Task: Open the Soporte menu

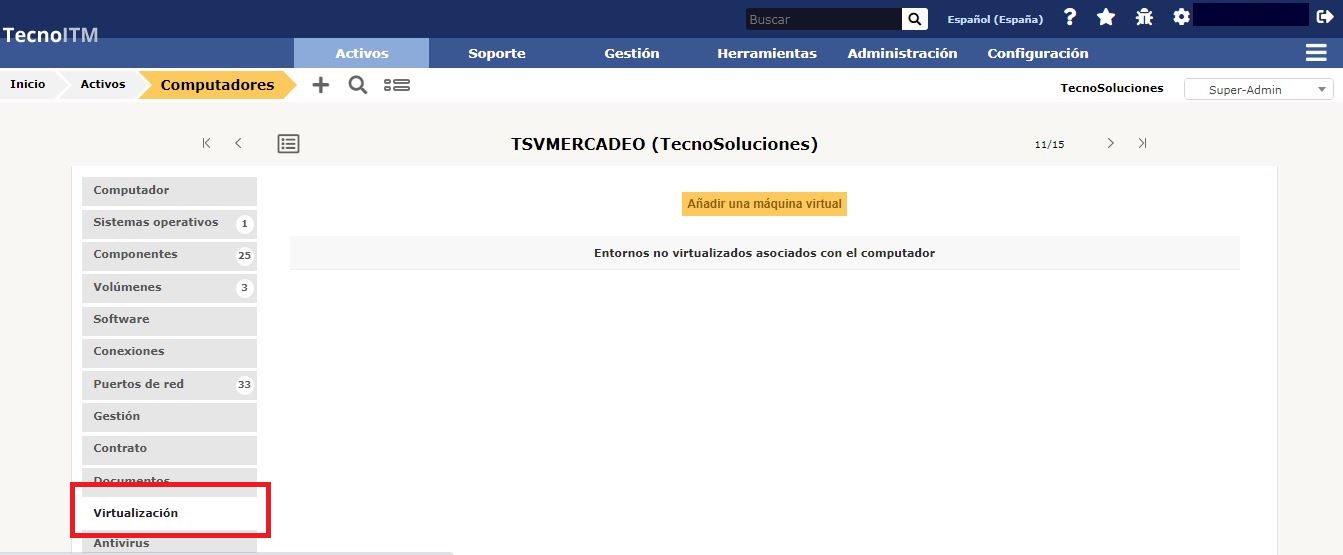Action: click(497, 53)
